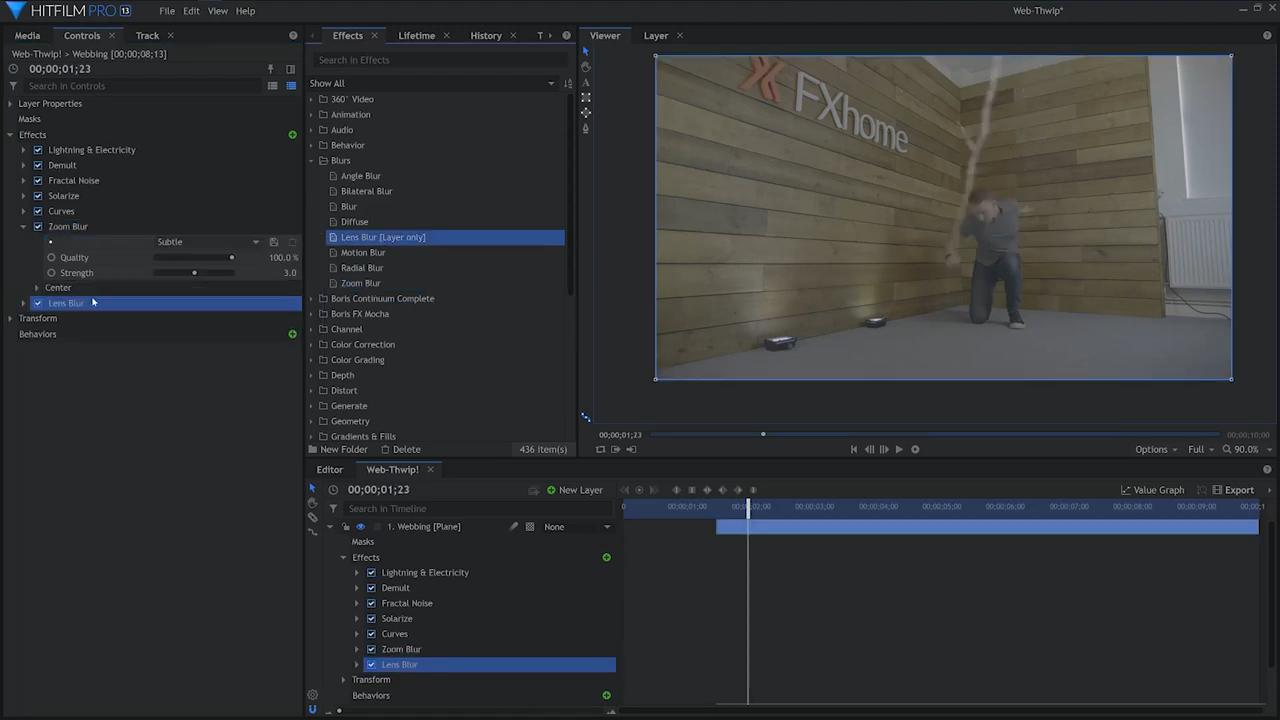Click the Webbing layer blend pencil icon
Viewport: 1280px width, 720px height.
click(514, 527)
